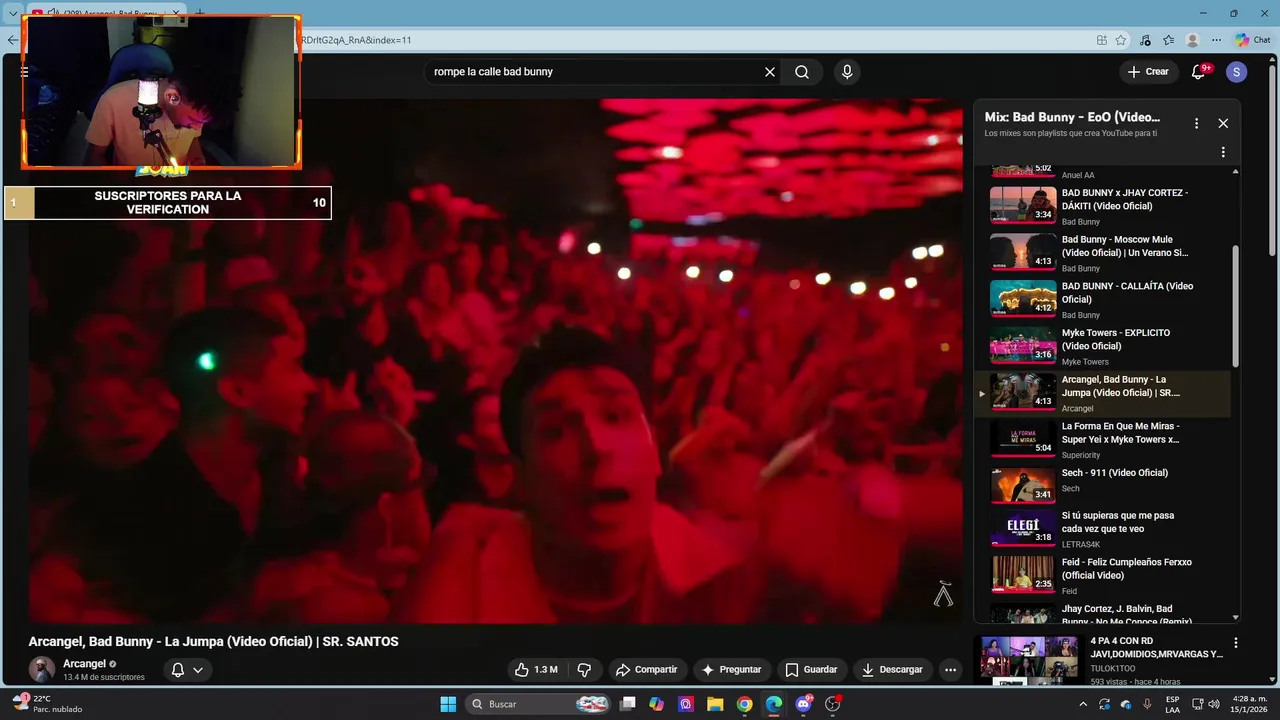Open new browser tab
The image size is (1280, 720).
199,13
